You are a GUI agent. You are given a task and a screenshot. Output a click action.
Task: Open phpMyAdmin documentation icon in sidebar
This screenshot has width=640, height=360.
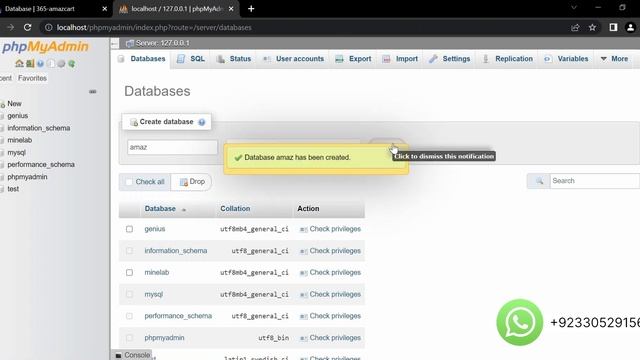coord(40,64)
